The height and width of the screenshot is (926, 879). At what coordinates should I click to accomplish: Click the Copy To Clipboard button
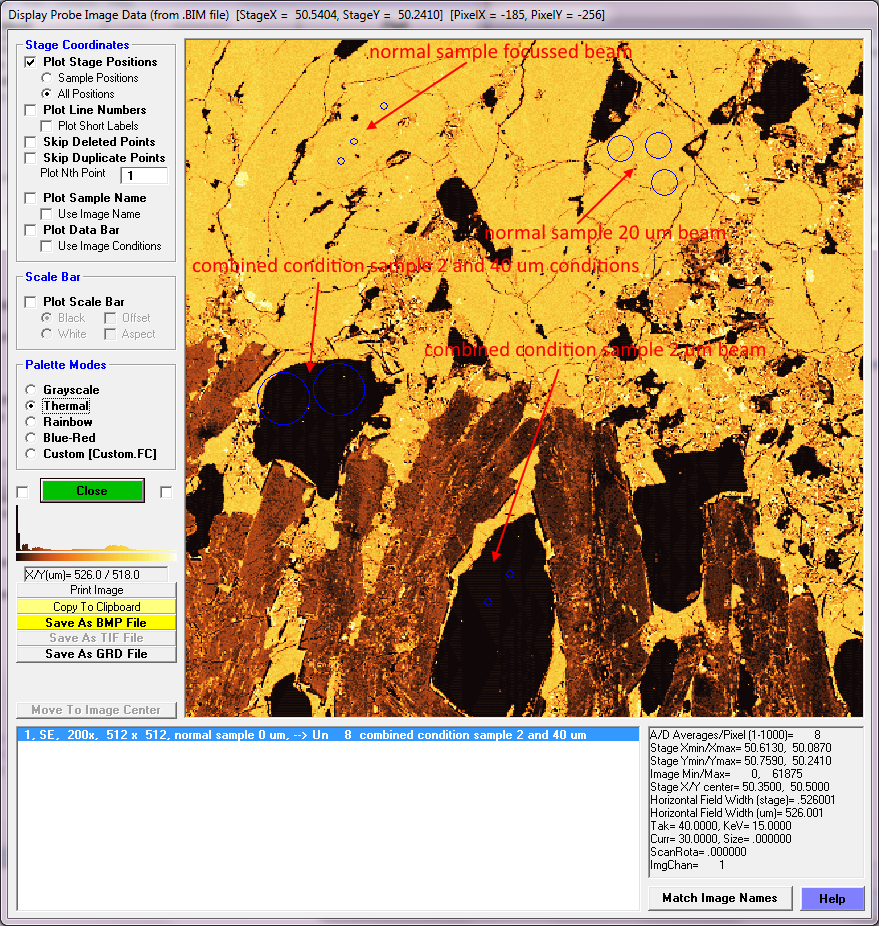point(96,607)
